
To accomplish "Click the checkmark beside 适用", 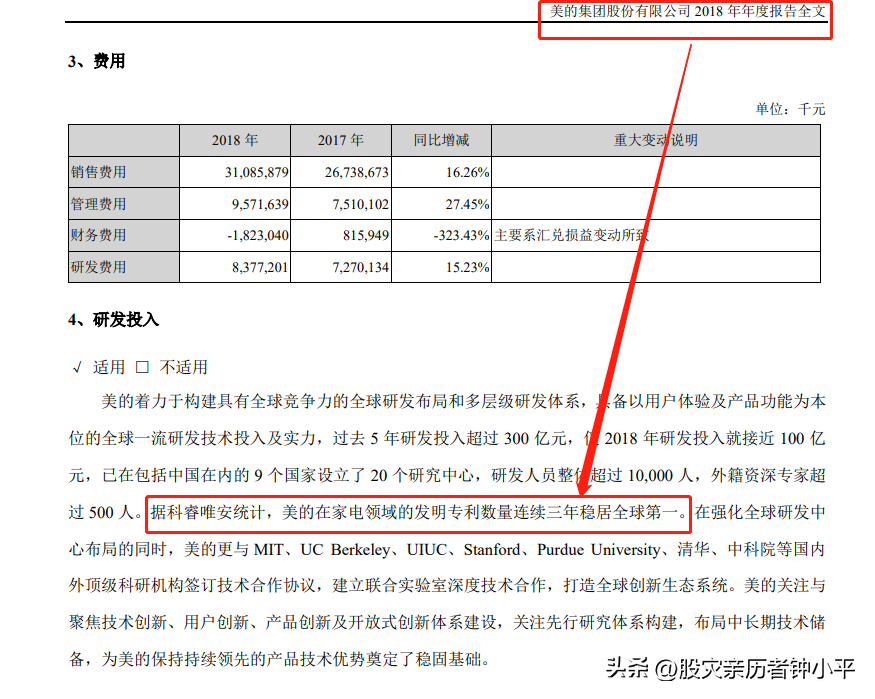I will tap(77, 367).
